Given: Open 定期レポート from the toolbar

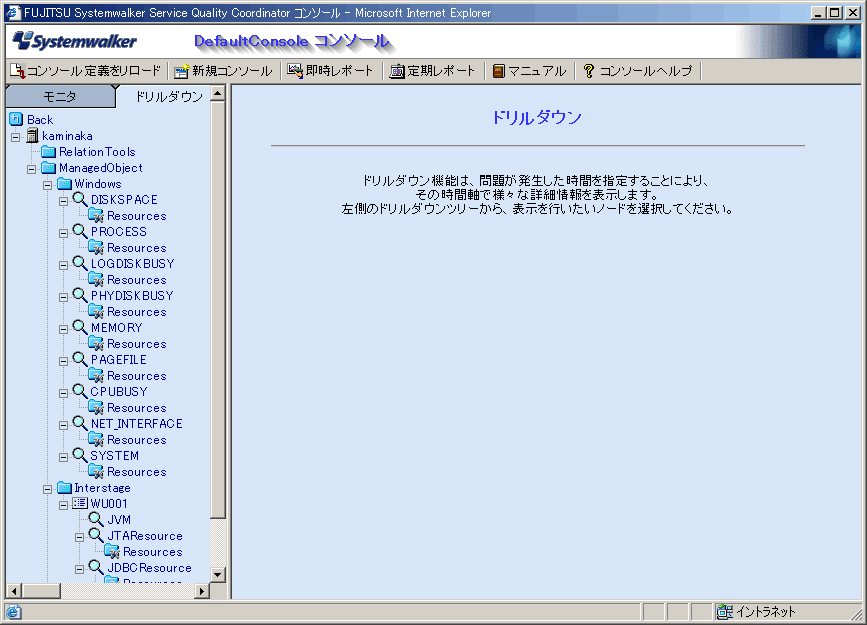Looking at the screenshot, I should point(432,71).
